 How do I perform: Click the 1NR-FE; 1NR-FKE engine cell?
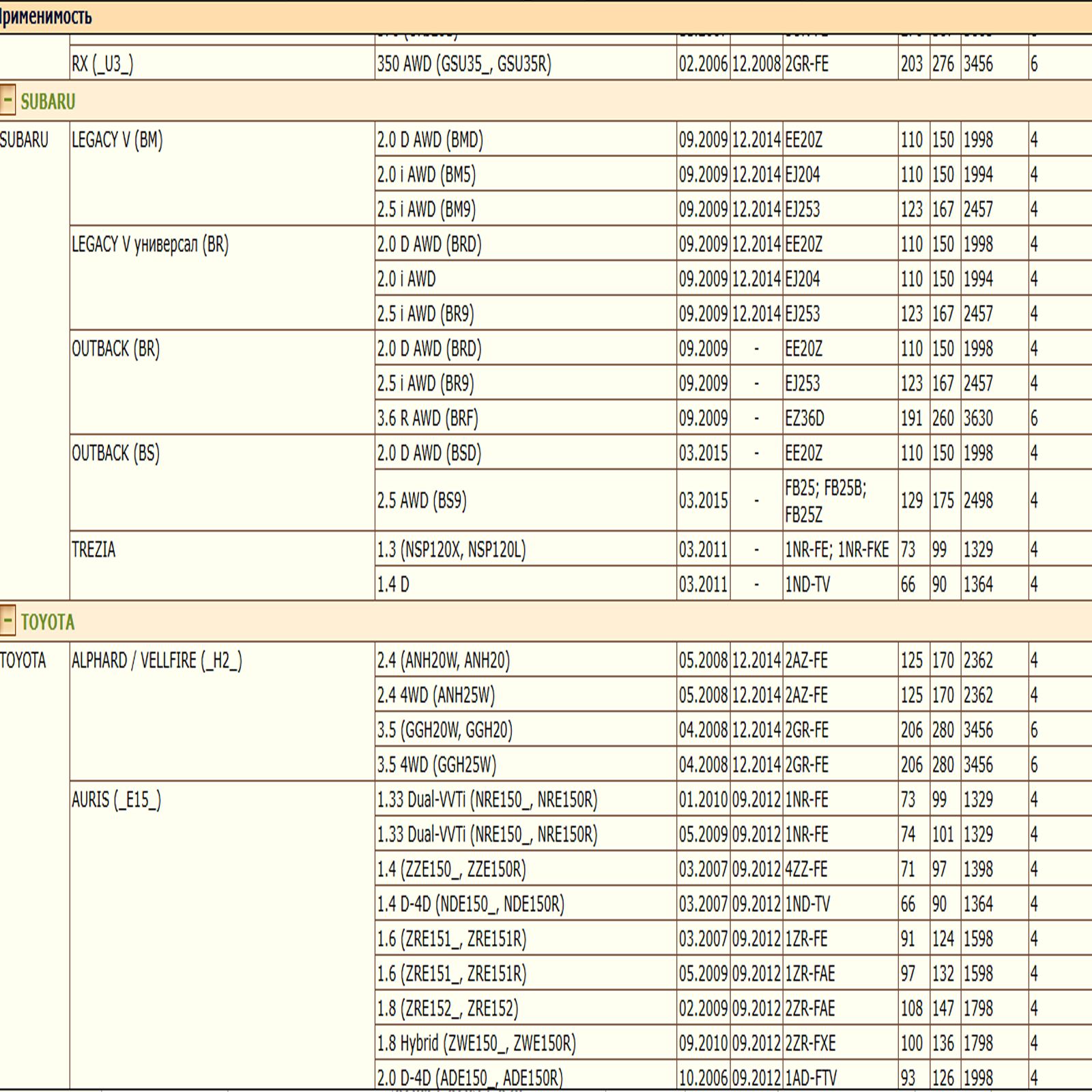click(837, 550)
